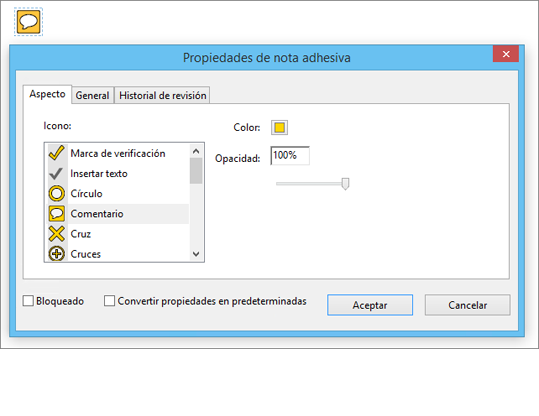Close the Propiedades de nota adhesiva dialog

pyautogui.click(x=506, y=54)
